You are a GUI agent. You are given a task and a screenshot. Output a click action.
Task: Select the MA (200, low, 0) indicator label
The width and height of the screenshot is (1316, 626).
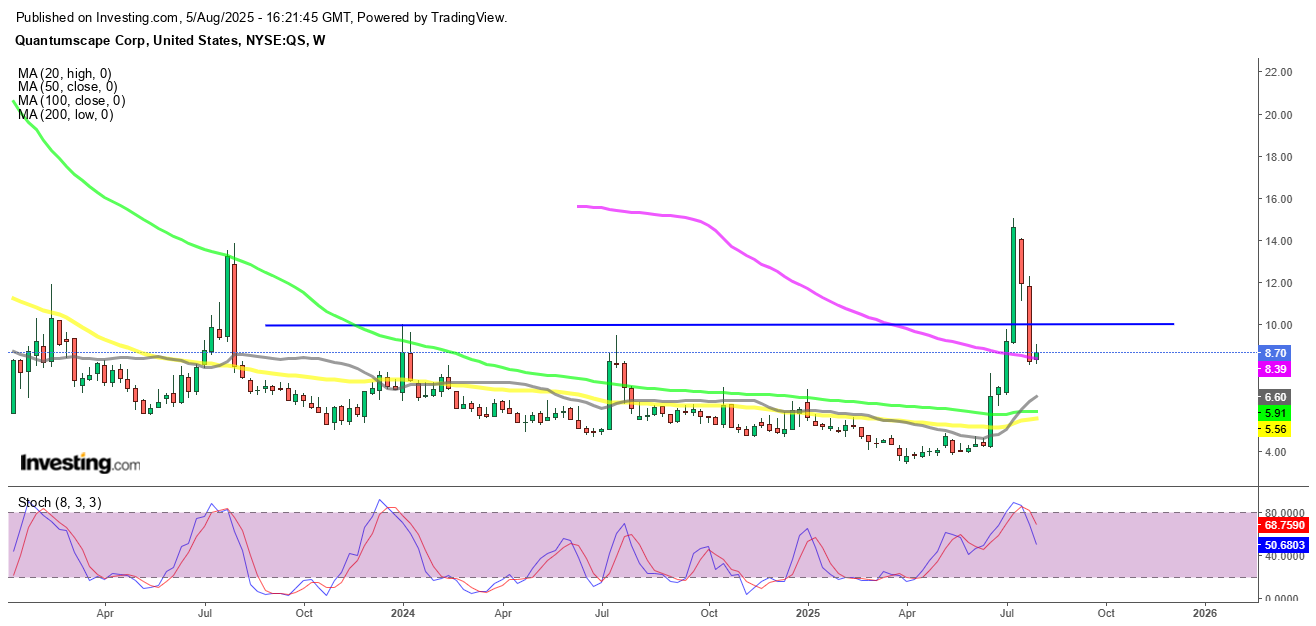pos(65,115)
